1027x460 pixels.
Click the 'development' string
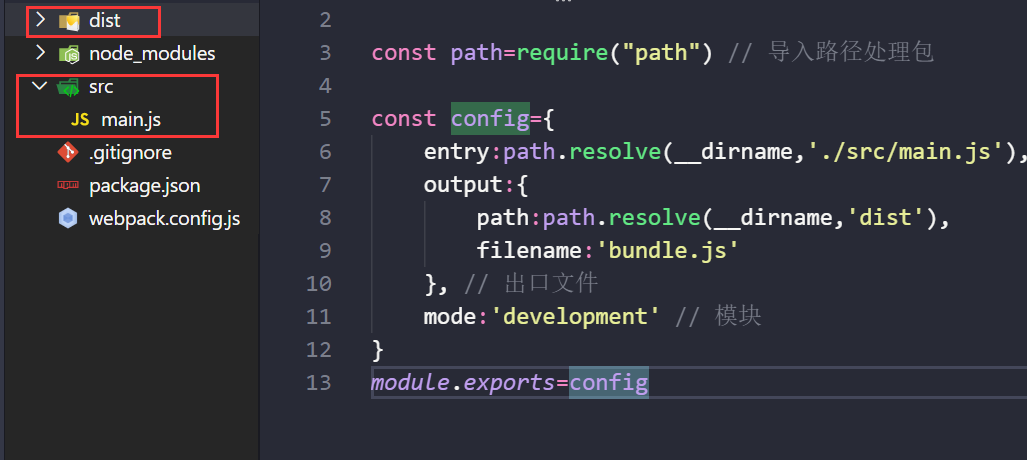click(575, 316)
